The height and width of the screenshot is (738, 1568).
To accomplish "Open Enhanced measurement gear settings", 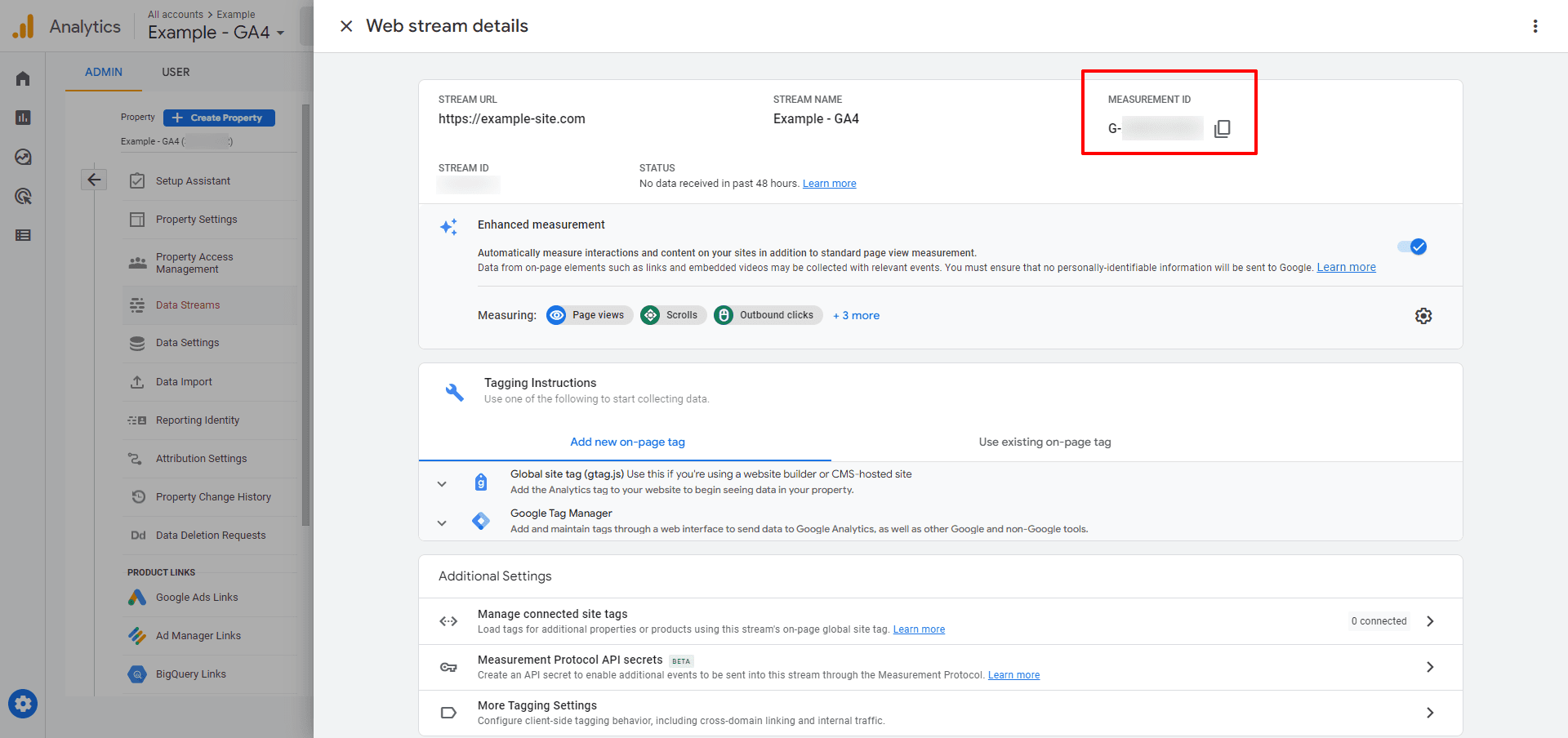I will pos(1423,316).
